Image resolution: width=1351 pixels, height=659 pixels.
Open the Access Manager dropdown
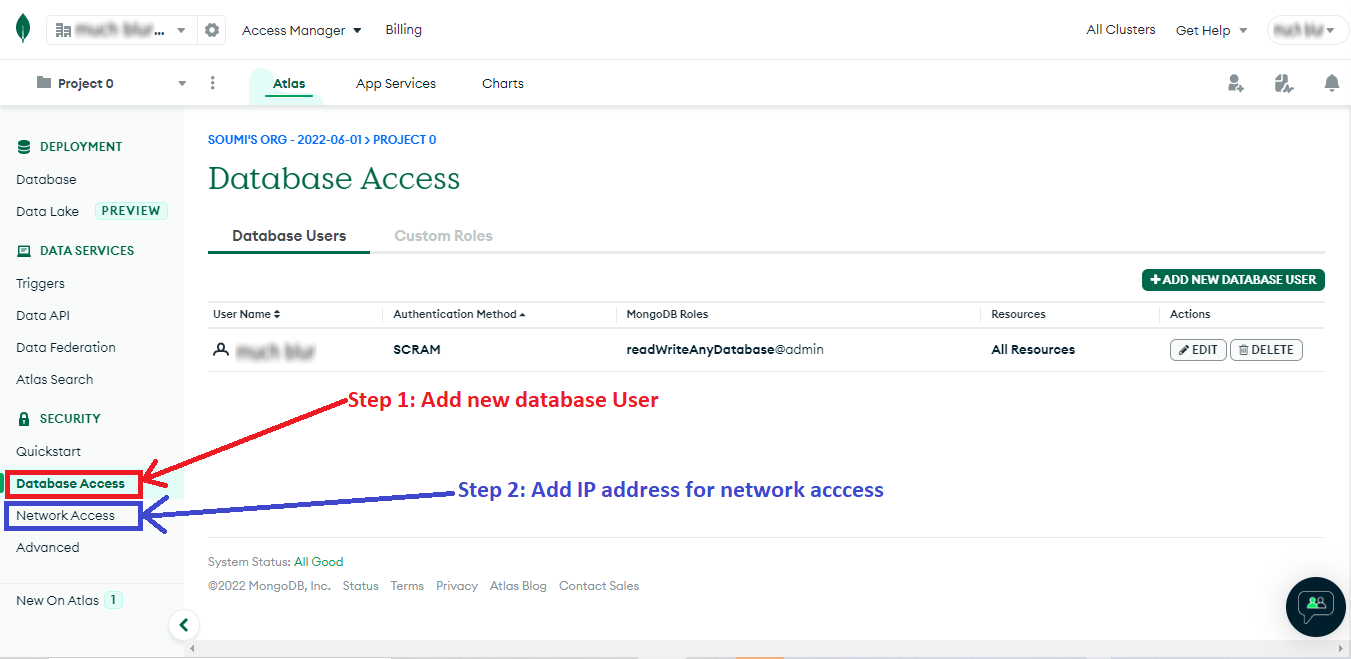(301, 29)
